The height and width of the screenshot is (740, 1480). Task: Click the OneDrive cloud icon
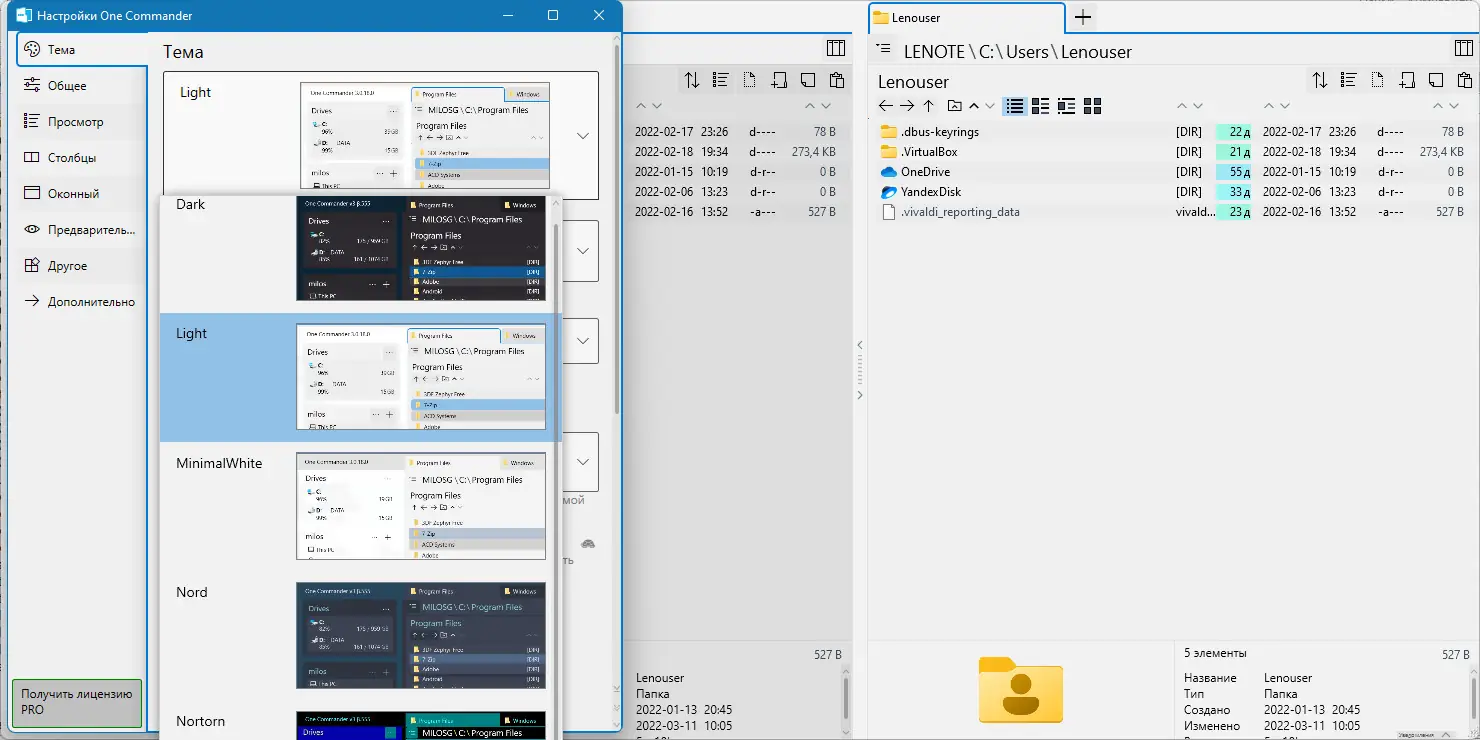pyautogui.click(x=889, y=172)
